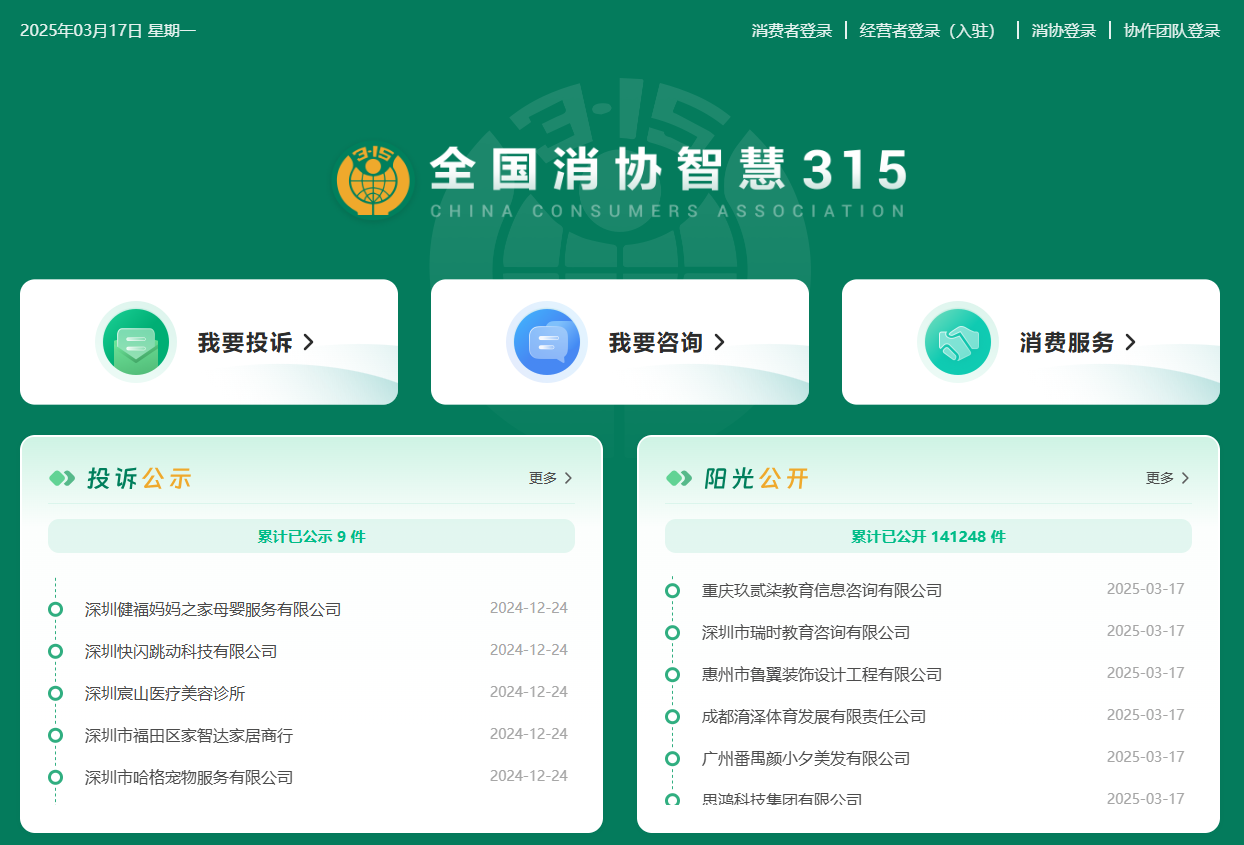Open the 我要咨询 chevron arrow
Viewport: 1244px width, 845px height.
pyautogui.click(x=719, y=343)
